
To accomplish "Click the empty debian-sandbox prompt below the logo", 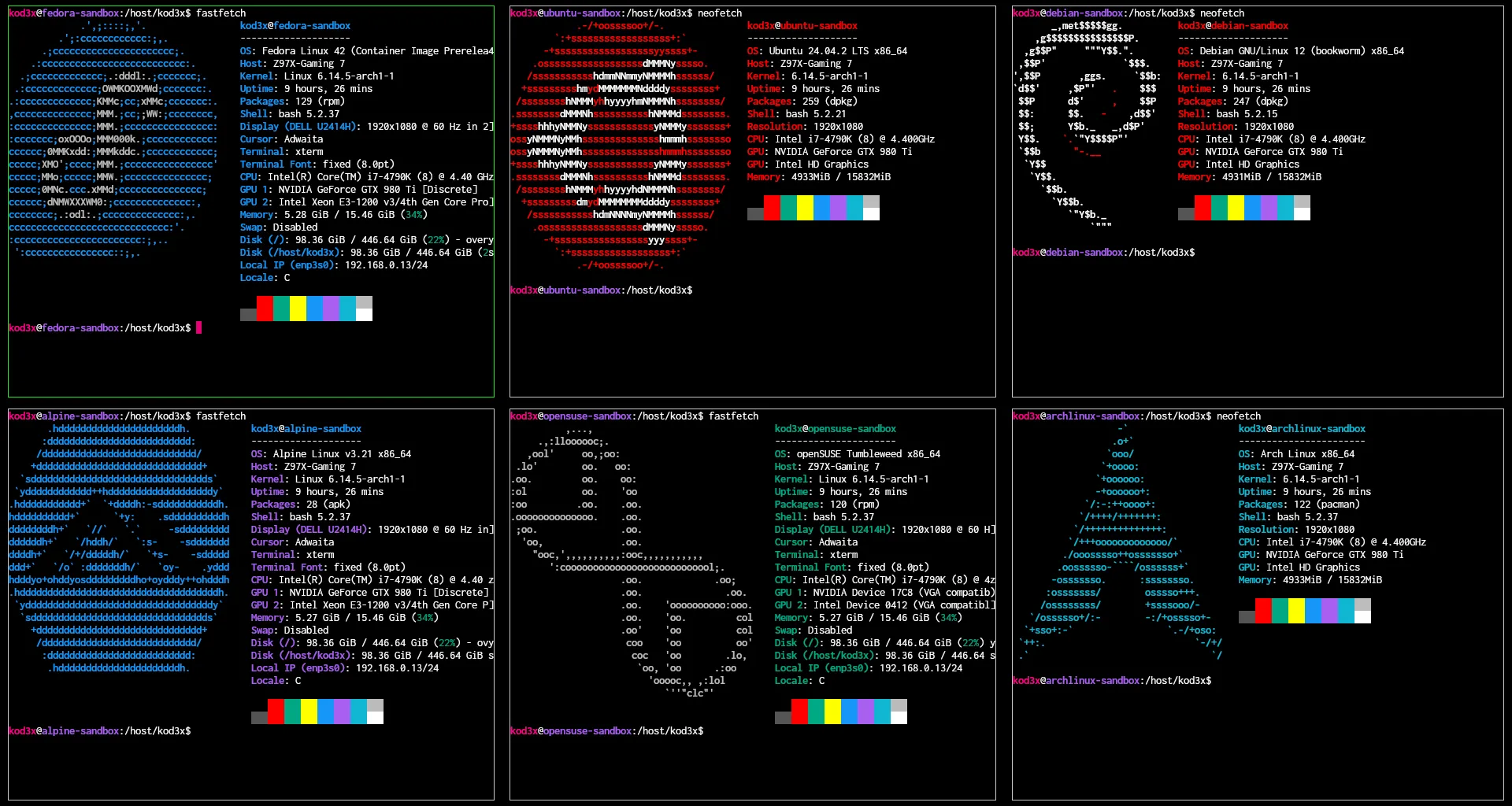I will [x=1103, y=253].
